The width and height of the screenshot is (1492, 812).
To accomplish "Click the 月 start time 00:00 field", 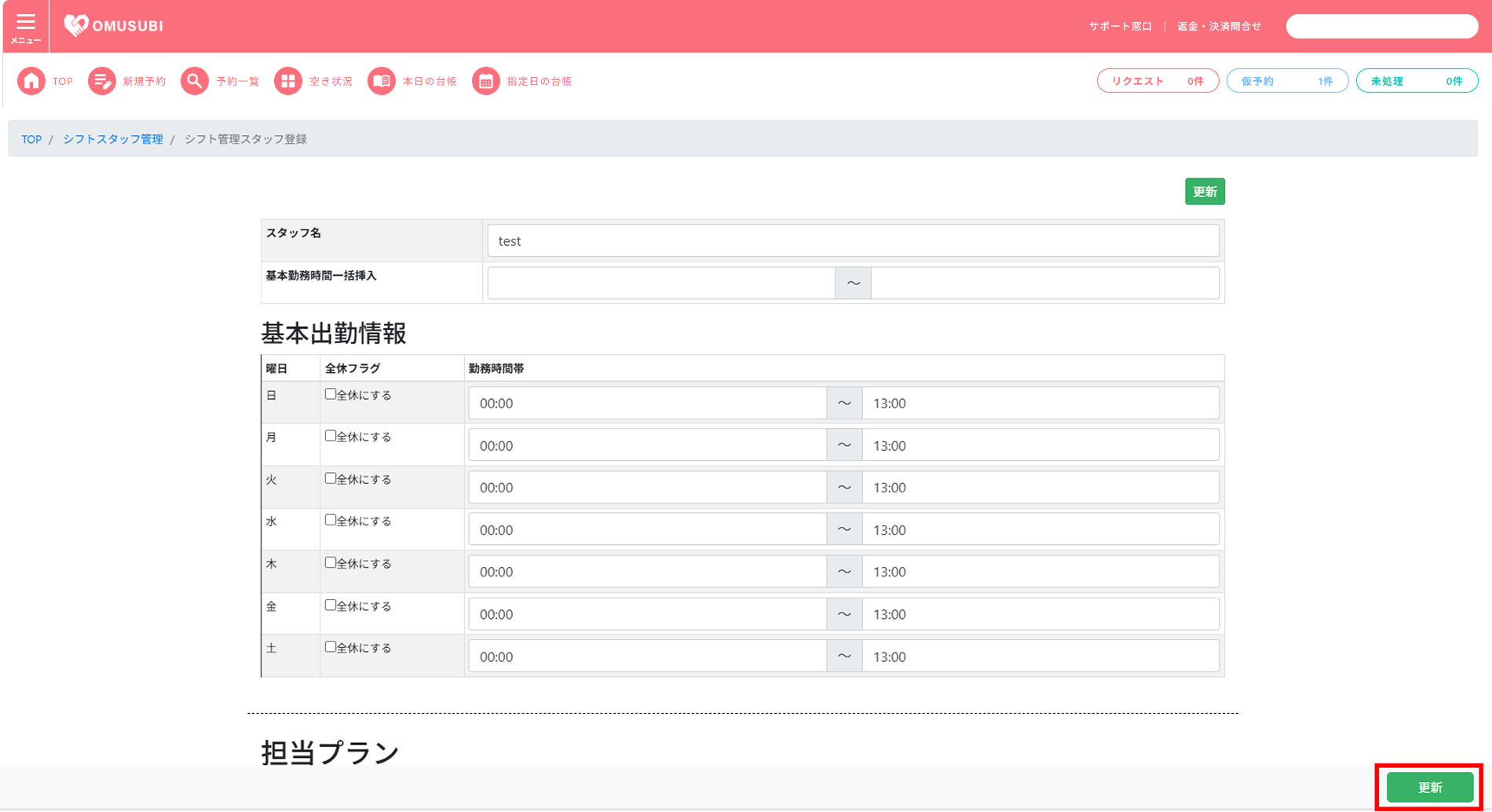I will coord(647,445).
